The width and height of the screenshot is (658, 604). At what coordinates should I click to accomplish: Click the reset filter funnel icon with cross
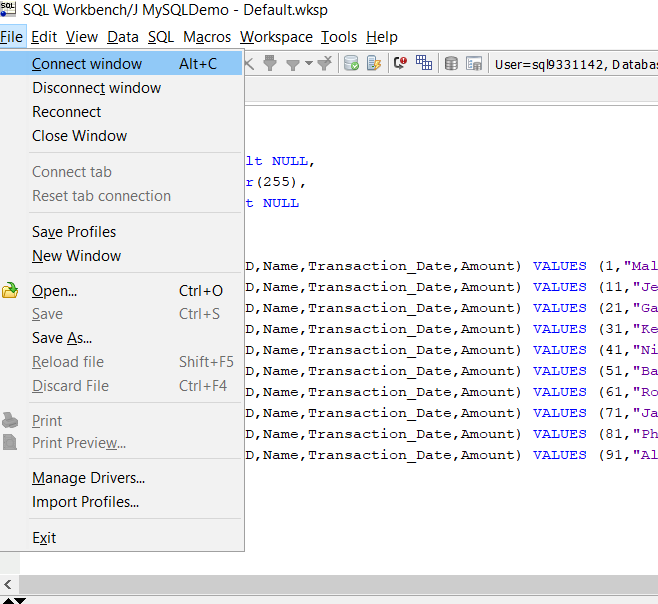(325, 63)
